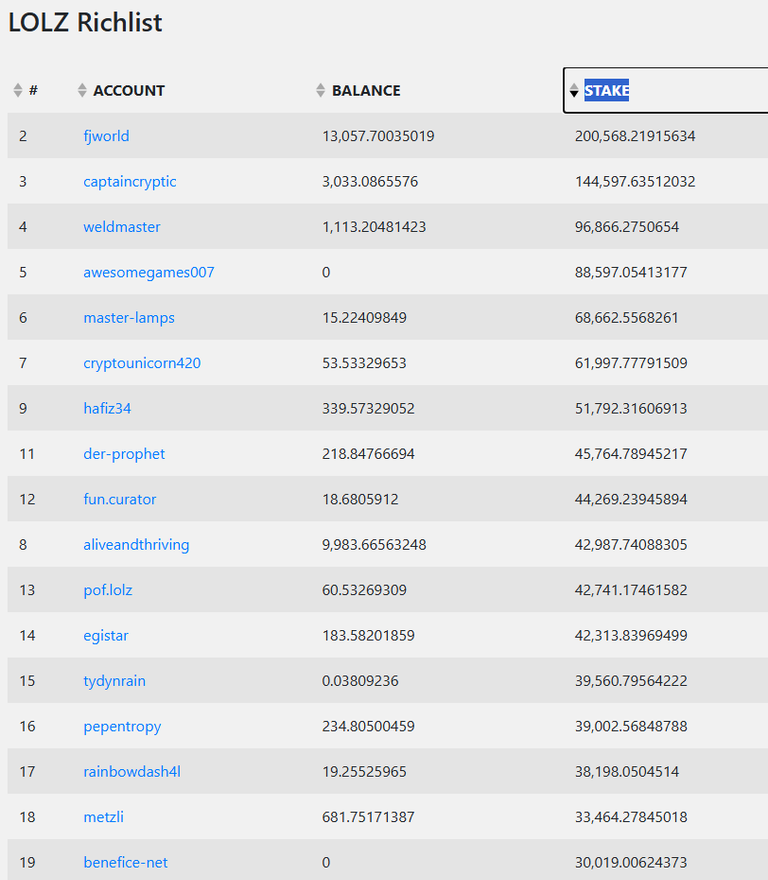Open aliveandthriving account link

136,544
